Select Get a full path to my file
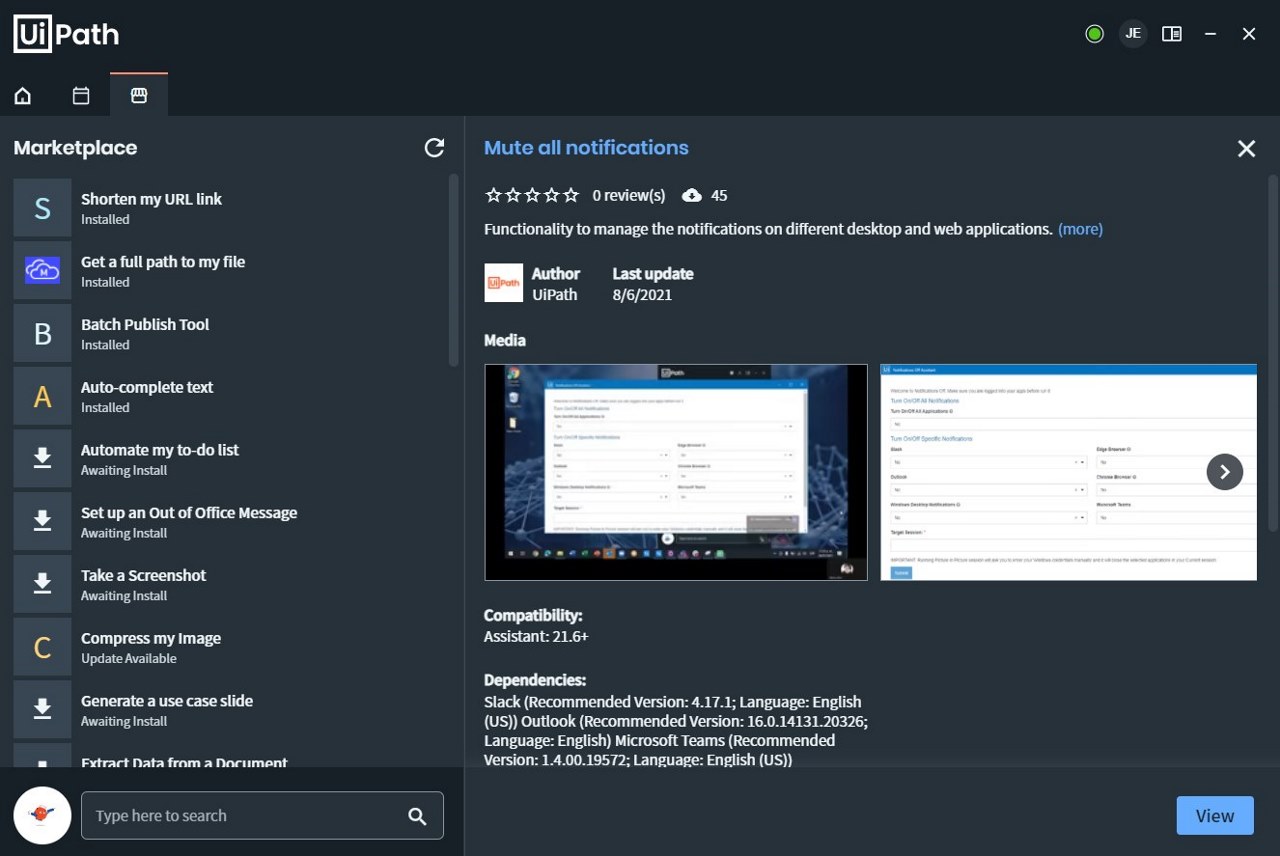 click(230, 270)
